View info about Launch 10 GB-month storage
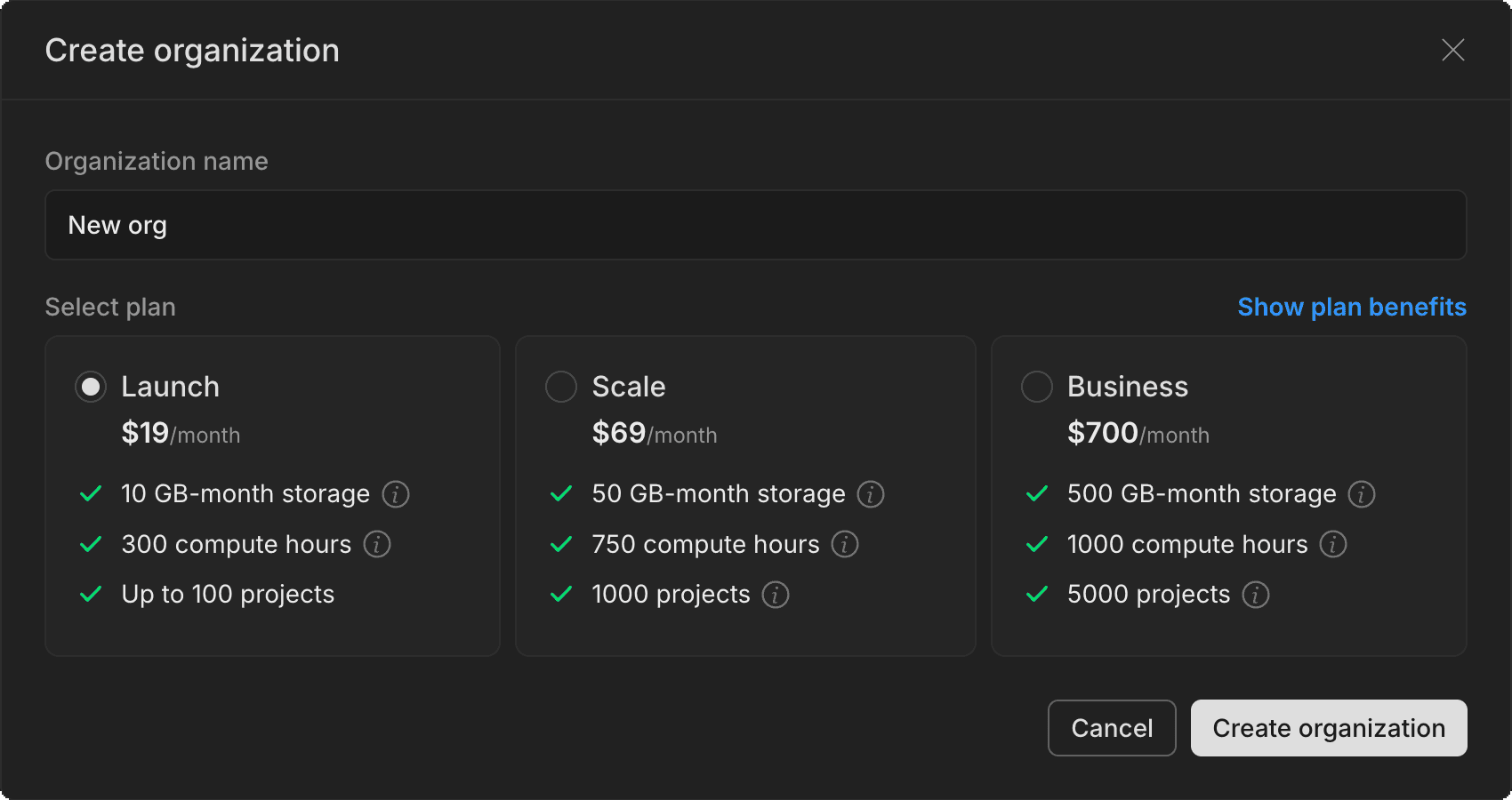The height and width of the screenshot is (800, 1512). click(x=395, y=494)
